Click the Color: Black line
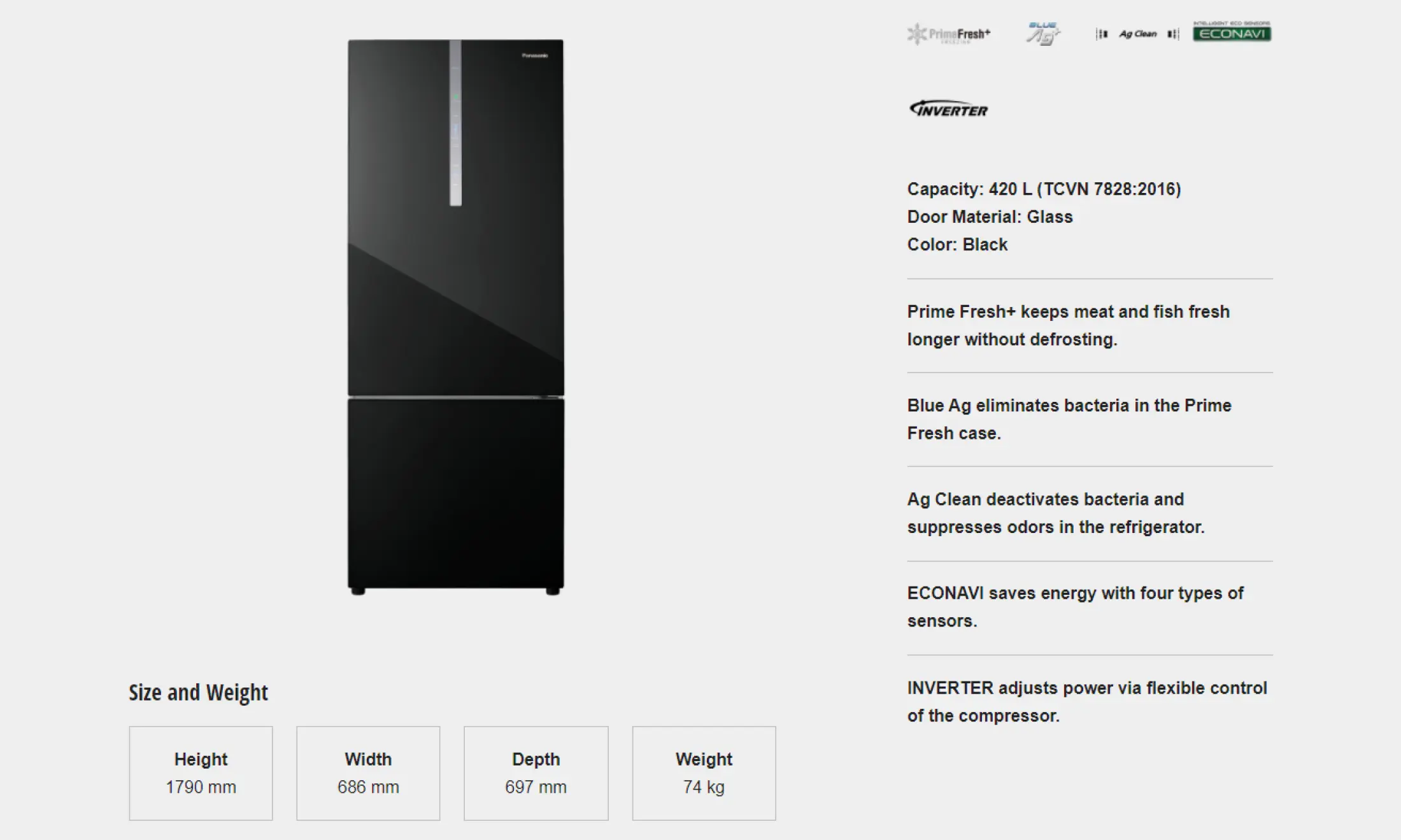The image size is (1401, 840). click(957, 245)
